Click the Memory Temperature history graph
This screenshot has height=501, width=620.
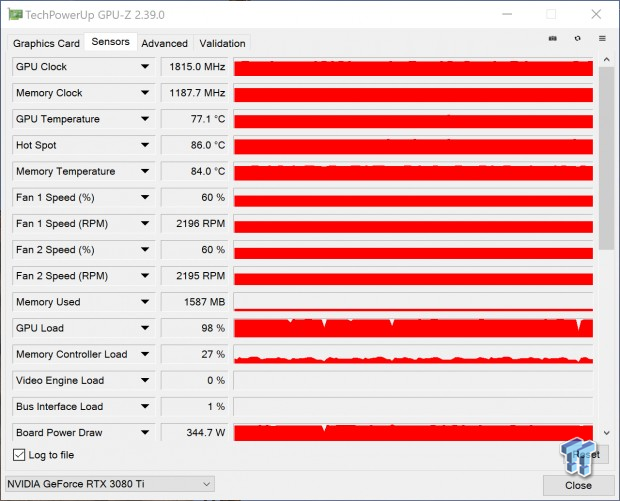pos(413,171)
